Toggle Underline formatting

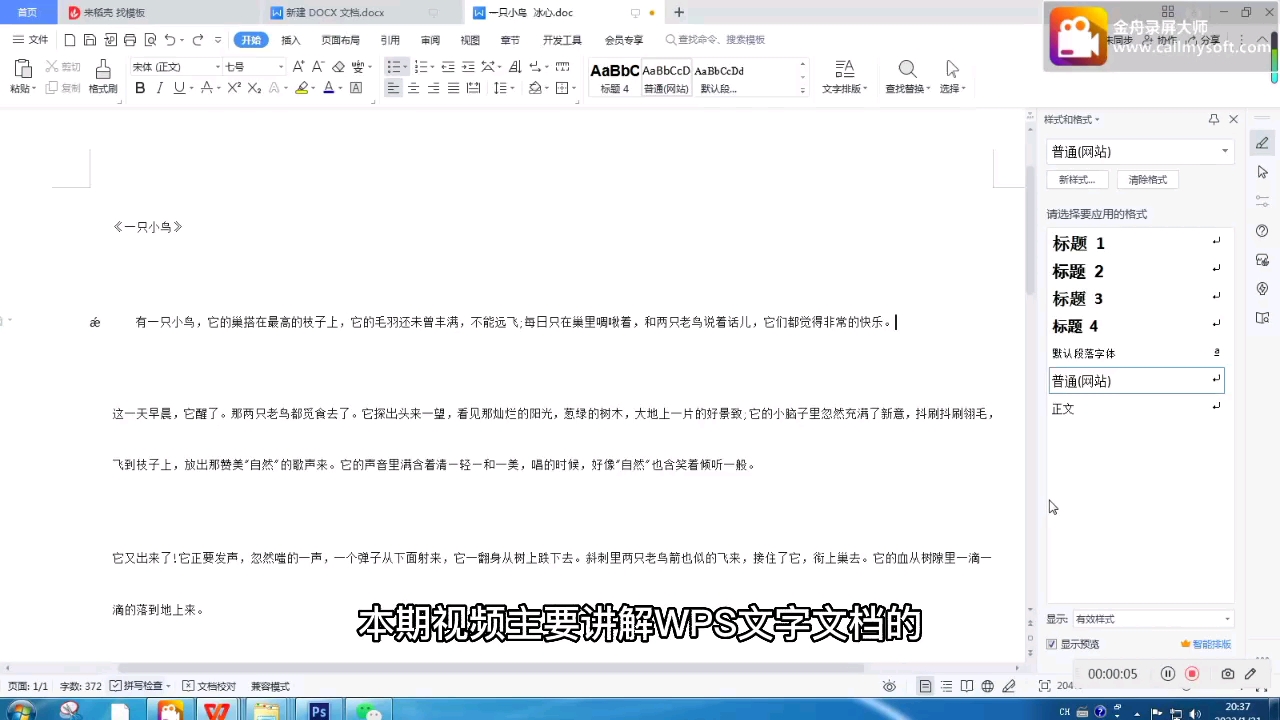(179, 88)
